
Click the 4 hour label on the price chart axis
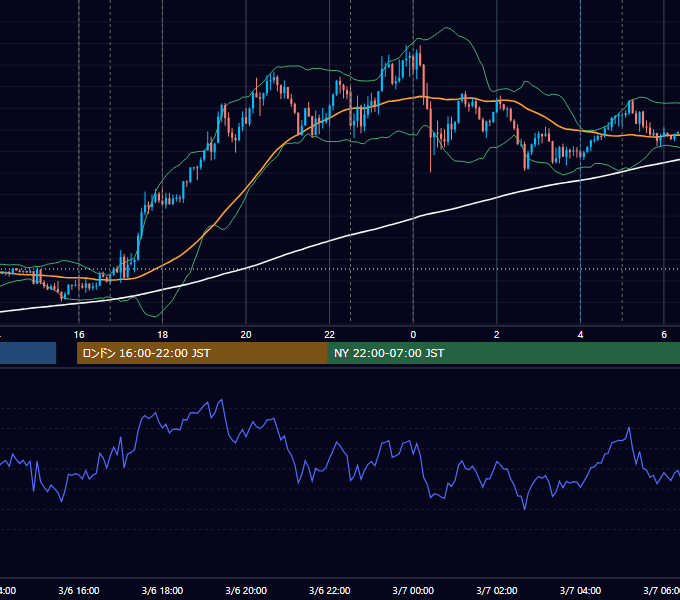[x=580, y=335]
